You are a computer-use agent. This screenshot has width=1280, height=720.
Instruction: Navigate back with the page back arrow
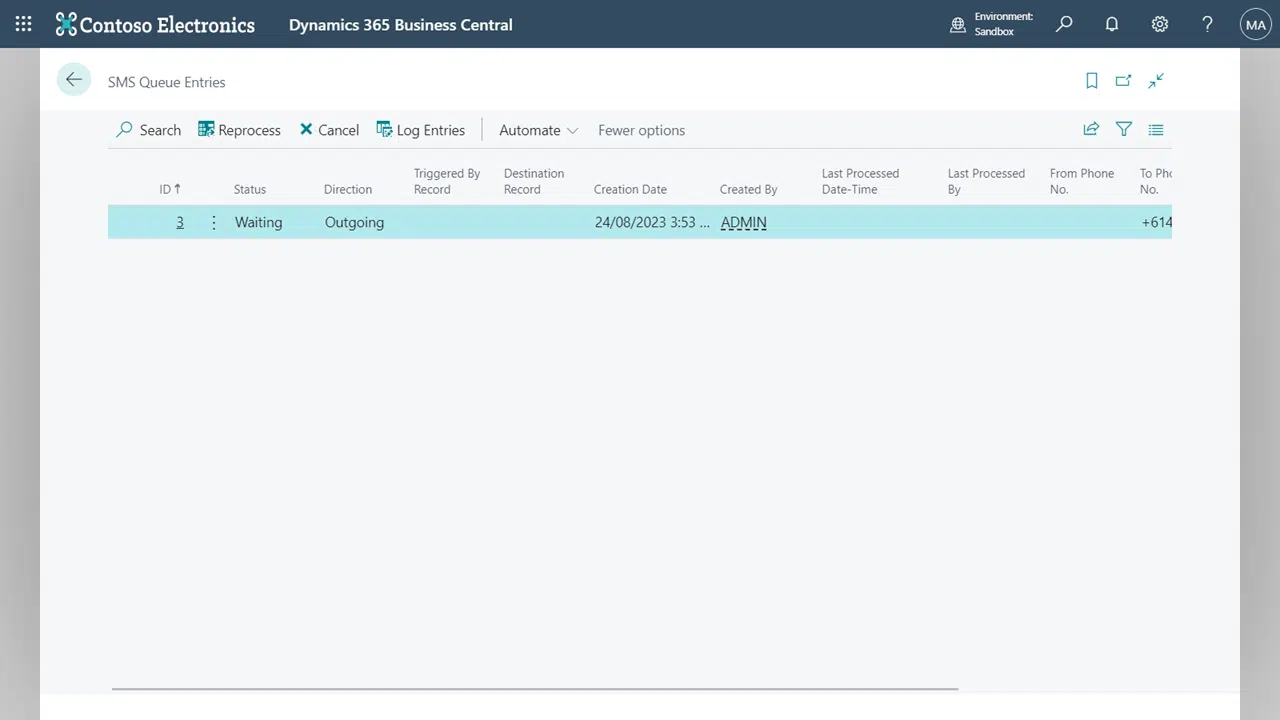click(x=73, y=79)
